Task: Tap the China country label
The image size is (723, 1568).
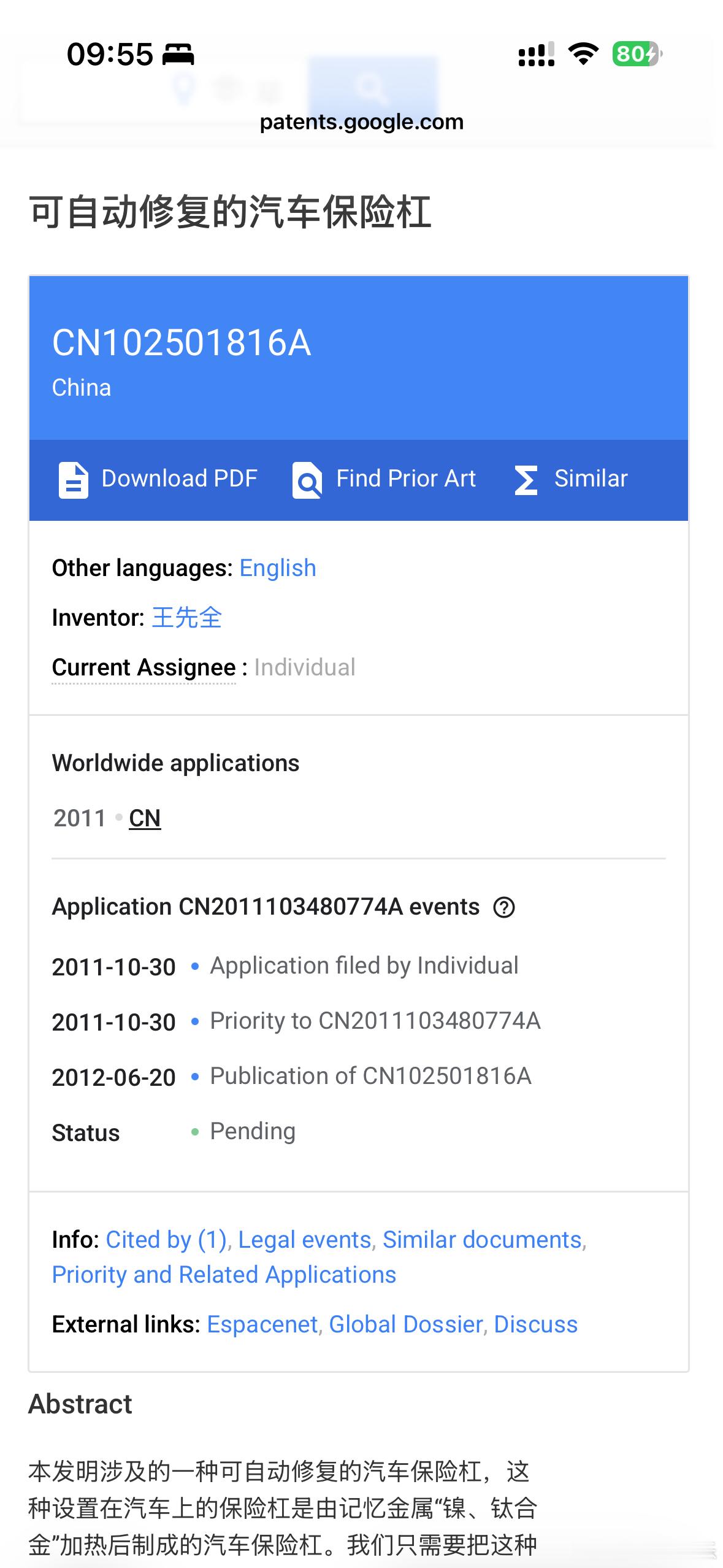Action: pyautogui.click(x=82, y=388)
